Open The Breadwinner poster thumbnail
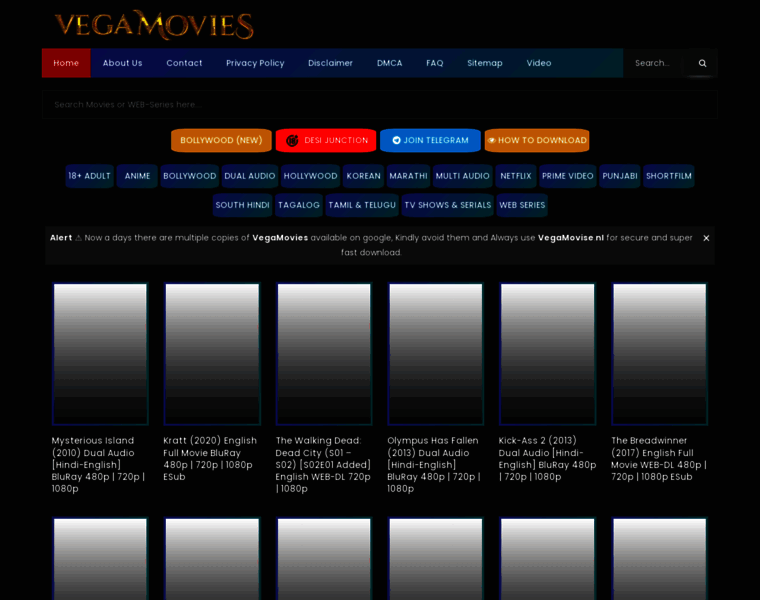 tap(659, 354)
